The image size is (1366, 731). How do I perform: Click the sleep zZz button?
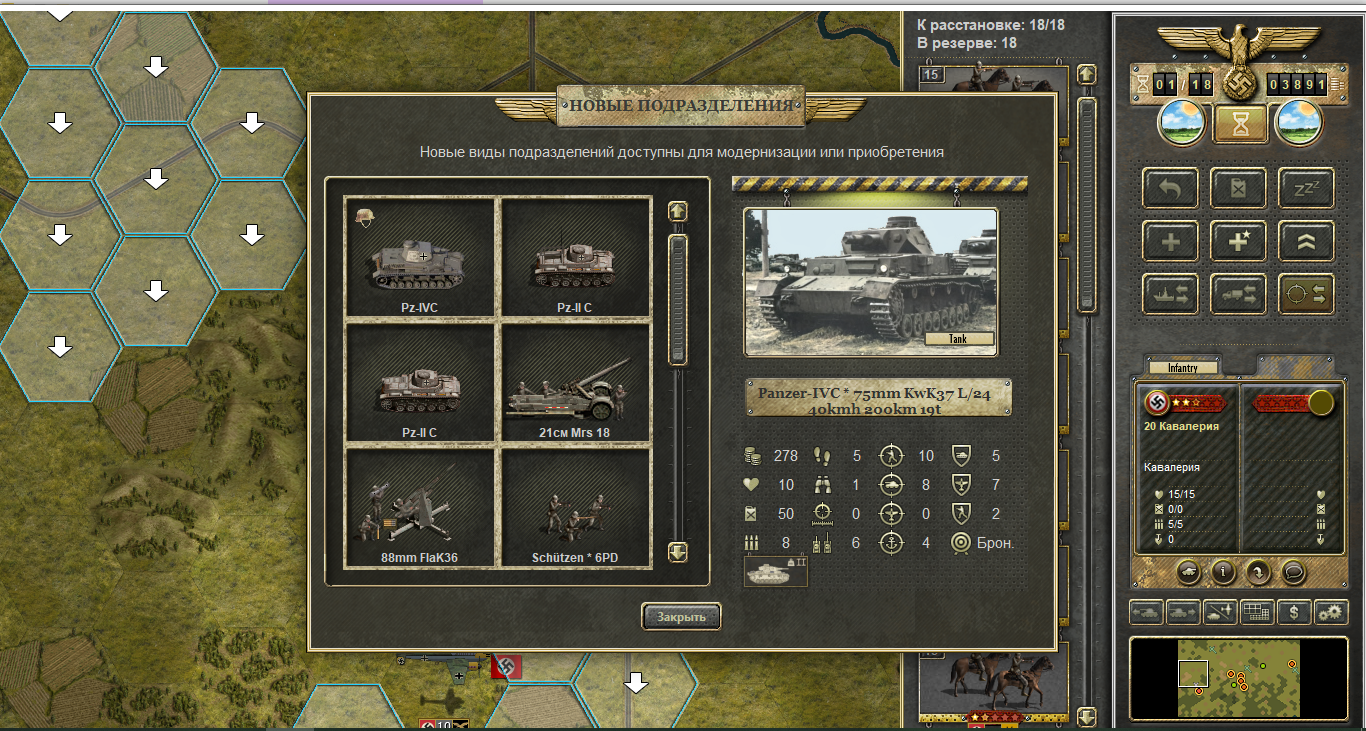pos(1306,187)
